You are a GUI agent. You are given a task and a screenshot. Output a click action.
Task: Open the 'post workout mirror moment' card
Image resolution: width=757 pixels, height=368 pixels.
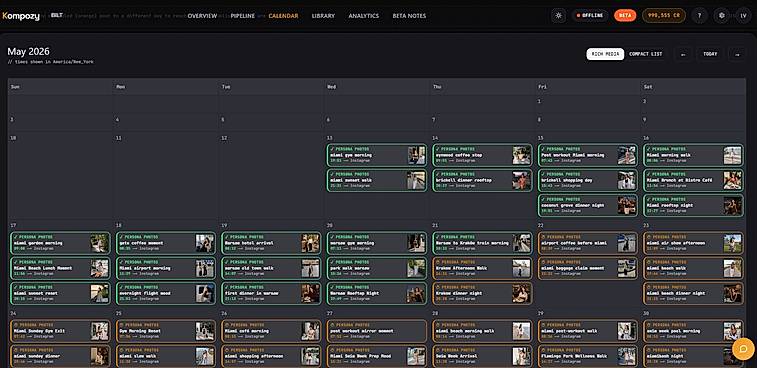click(x=377, y=331)
